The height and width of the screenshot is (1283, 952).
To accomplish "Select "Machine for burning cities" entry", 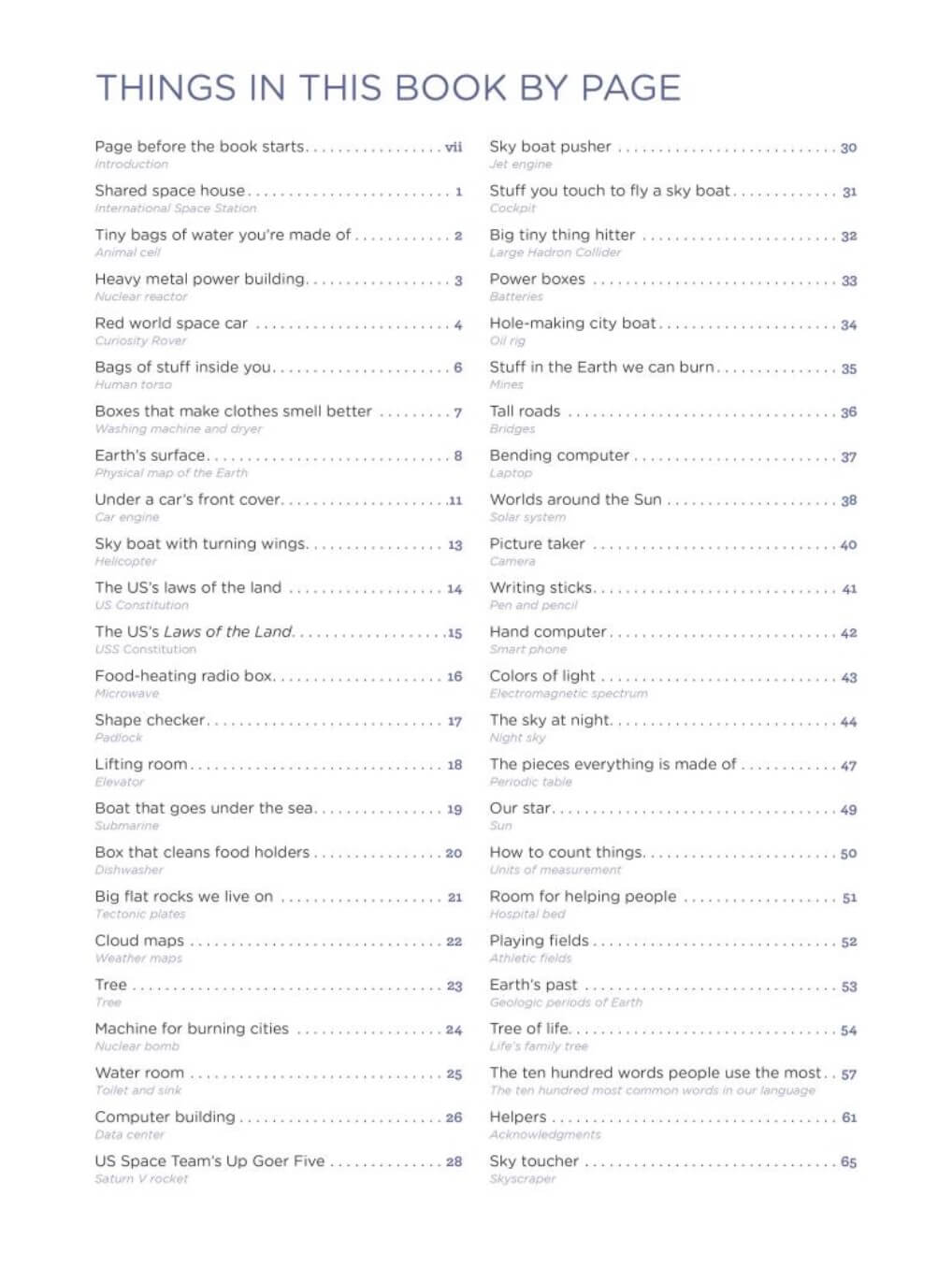I will (x=192, y=1029).
